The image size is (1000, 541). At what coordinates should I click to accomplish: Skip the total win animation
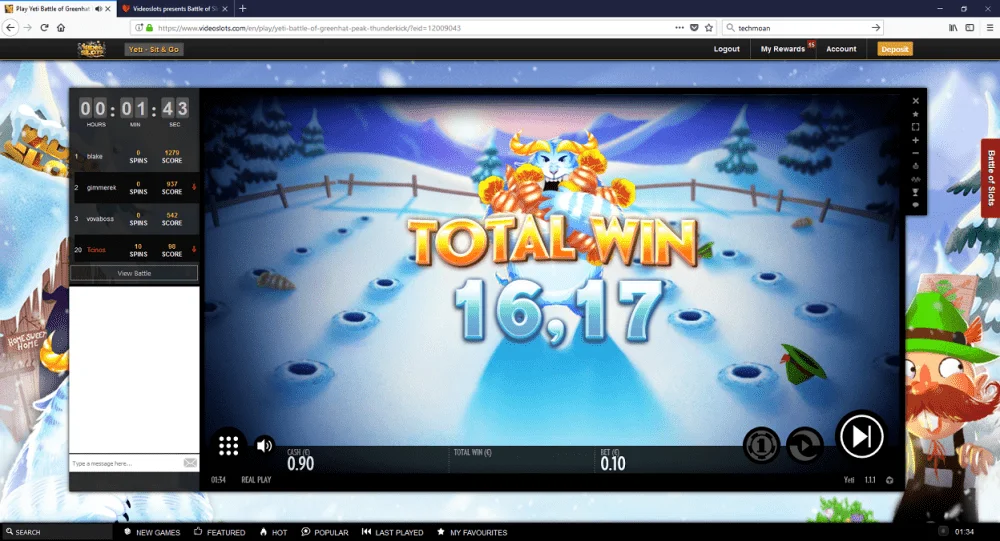click(861, 436)
